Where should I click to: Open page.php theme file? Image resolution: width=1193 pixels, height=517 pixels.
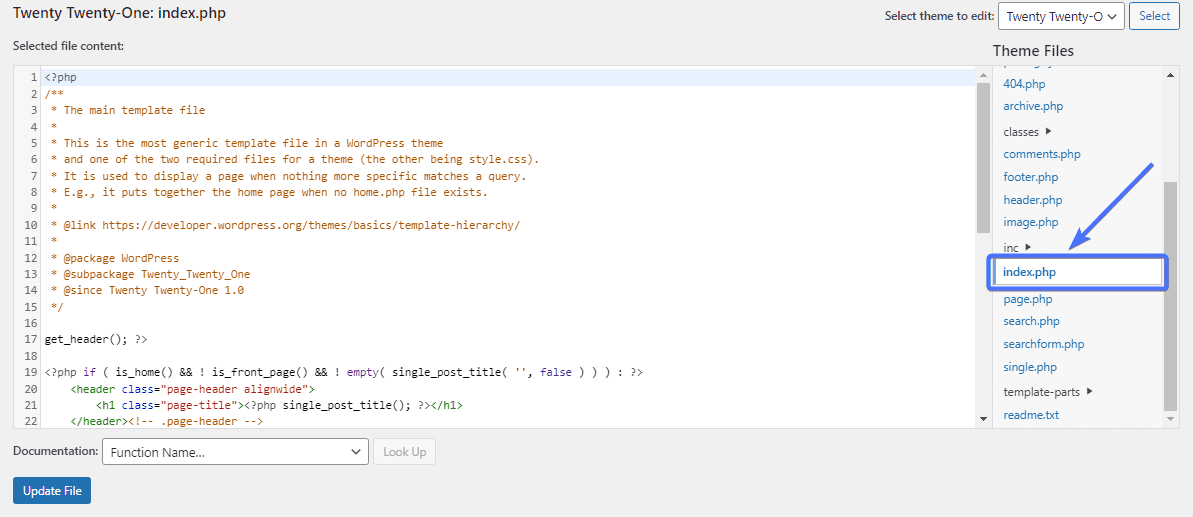pos(1028,299)
